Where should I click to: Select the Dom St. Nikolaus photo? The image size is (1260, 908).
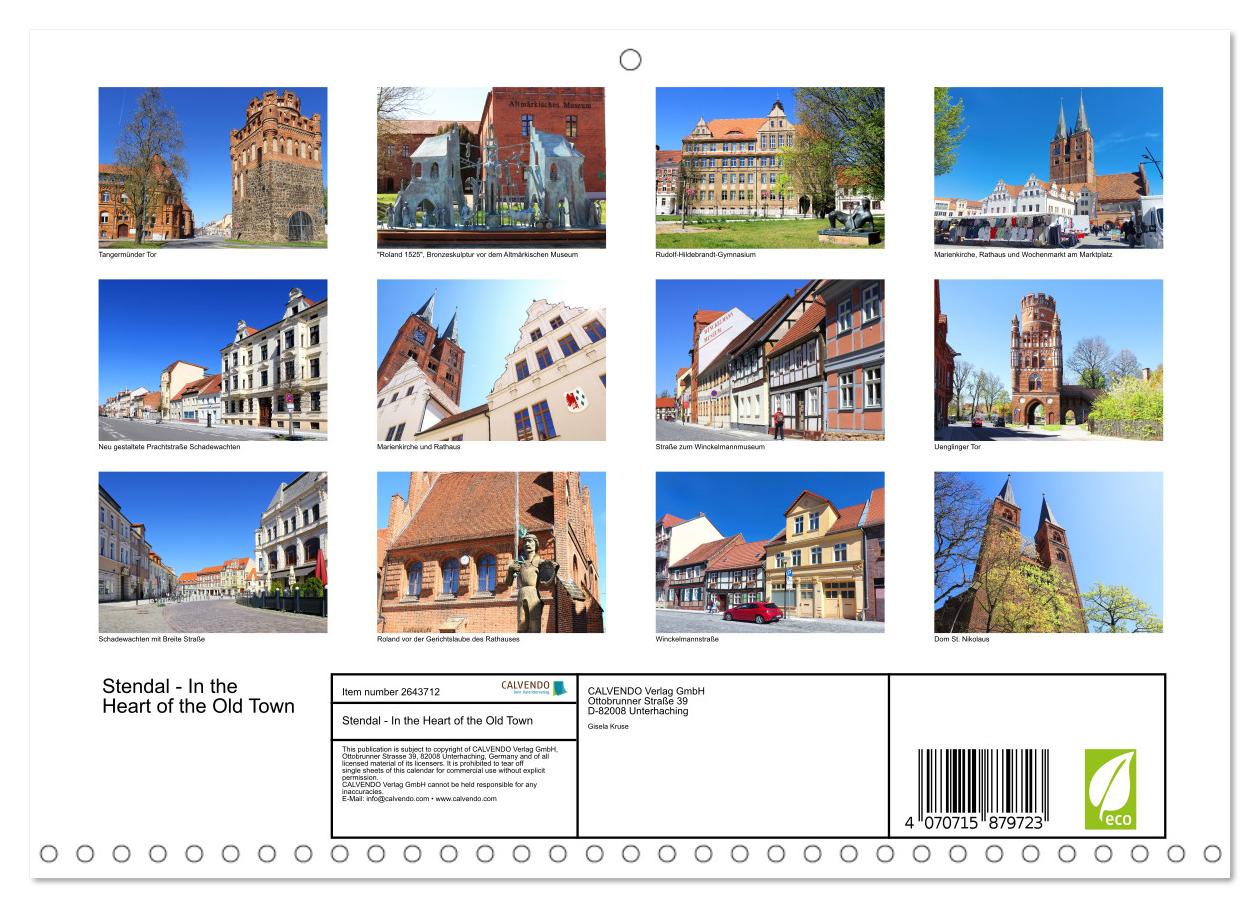point(1049,552)
